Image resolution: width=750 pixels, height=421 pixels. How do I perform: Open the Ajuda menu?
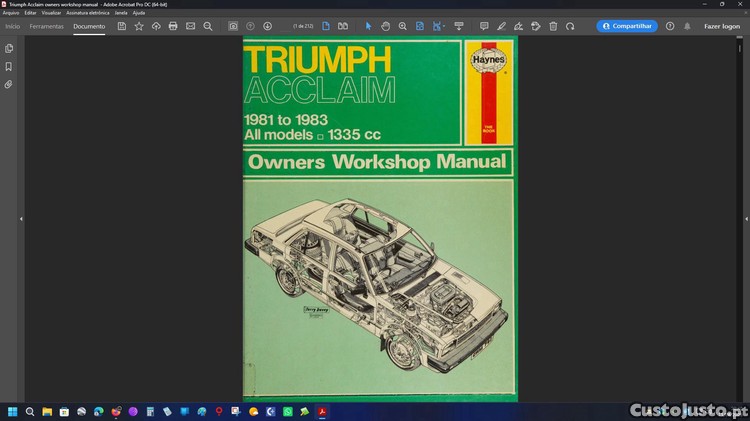tap(139, 13)
